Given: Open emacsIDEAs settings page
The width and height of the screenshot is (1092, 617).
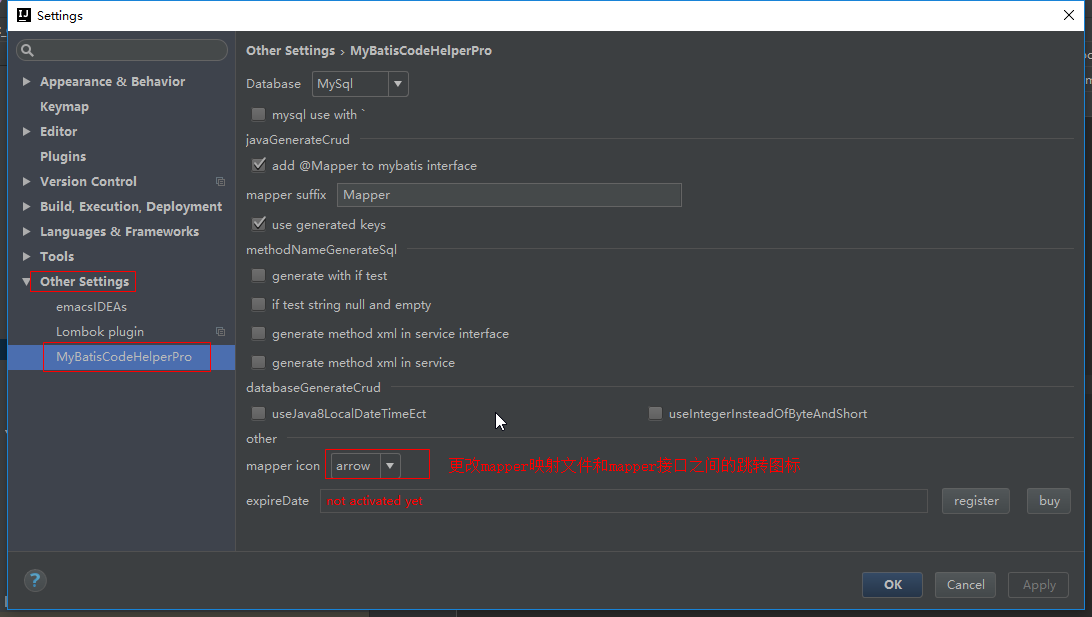Looking at the screenshot, I should (x=91, y=306).
